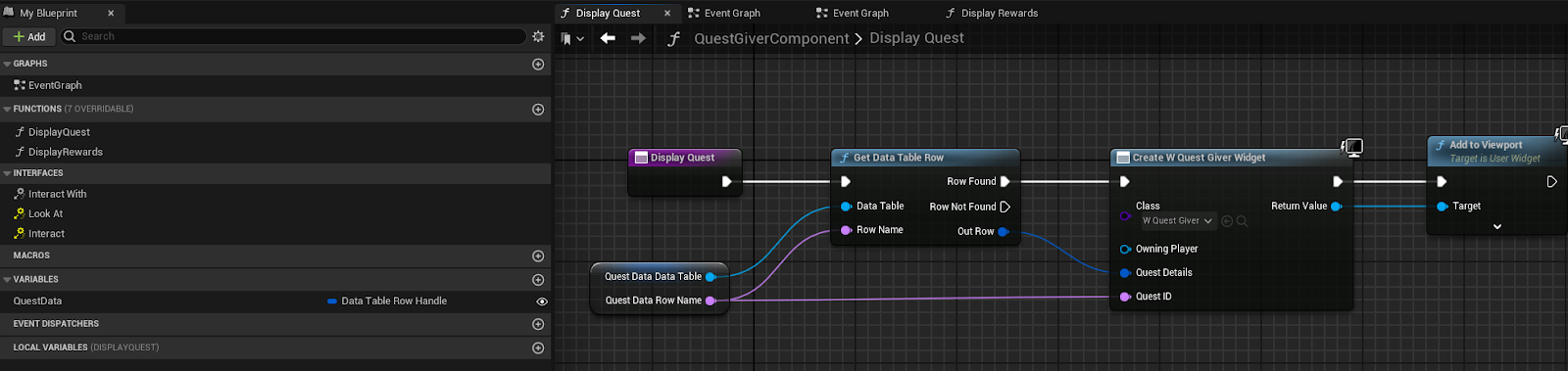Click the Create Widget exec input pin
1568x371 pixels.
(1125, 181)
